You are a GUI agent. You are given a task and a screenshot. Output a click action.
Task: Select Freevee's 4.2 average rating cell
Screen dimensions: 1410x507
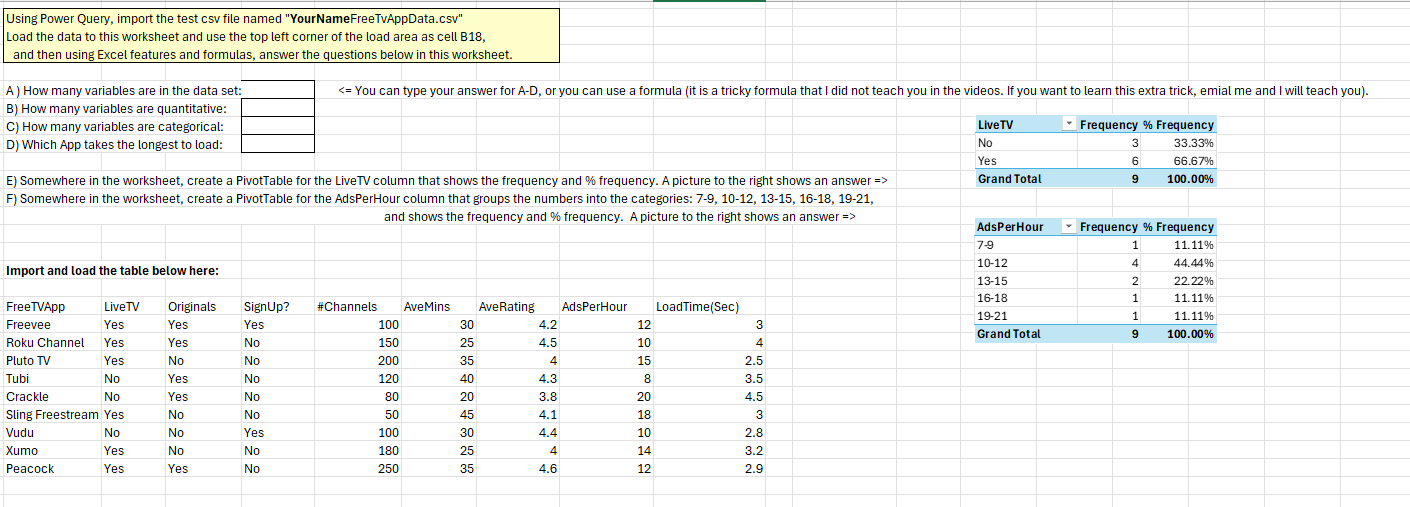(x=519, y=325)
